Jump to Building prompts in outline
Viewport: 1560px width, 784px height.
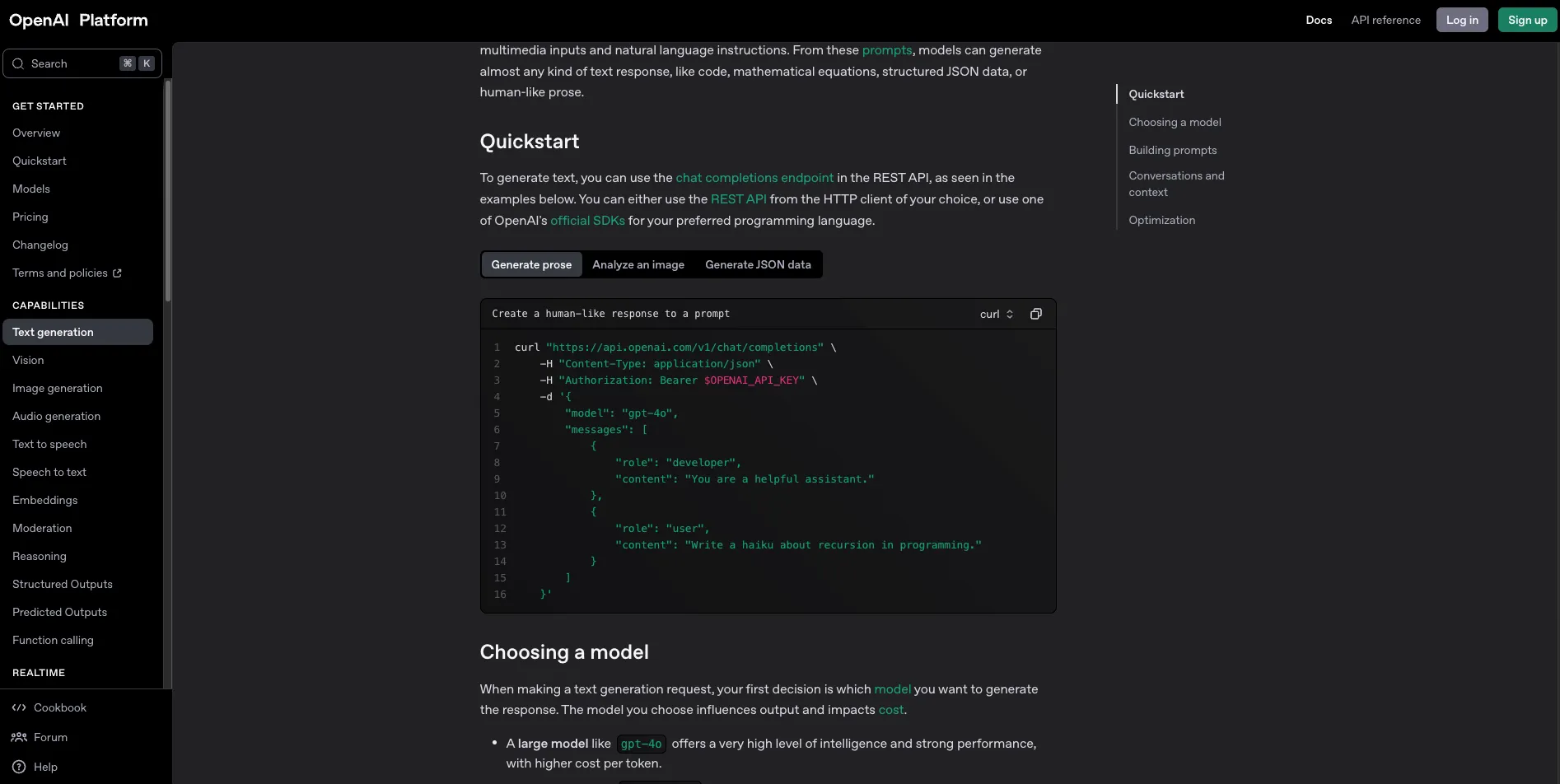1173,150
